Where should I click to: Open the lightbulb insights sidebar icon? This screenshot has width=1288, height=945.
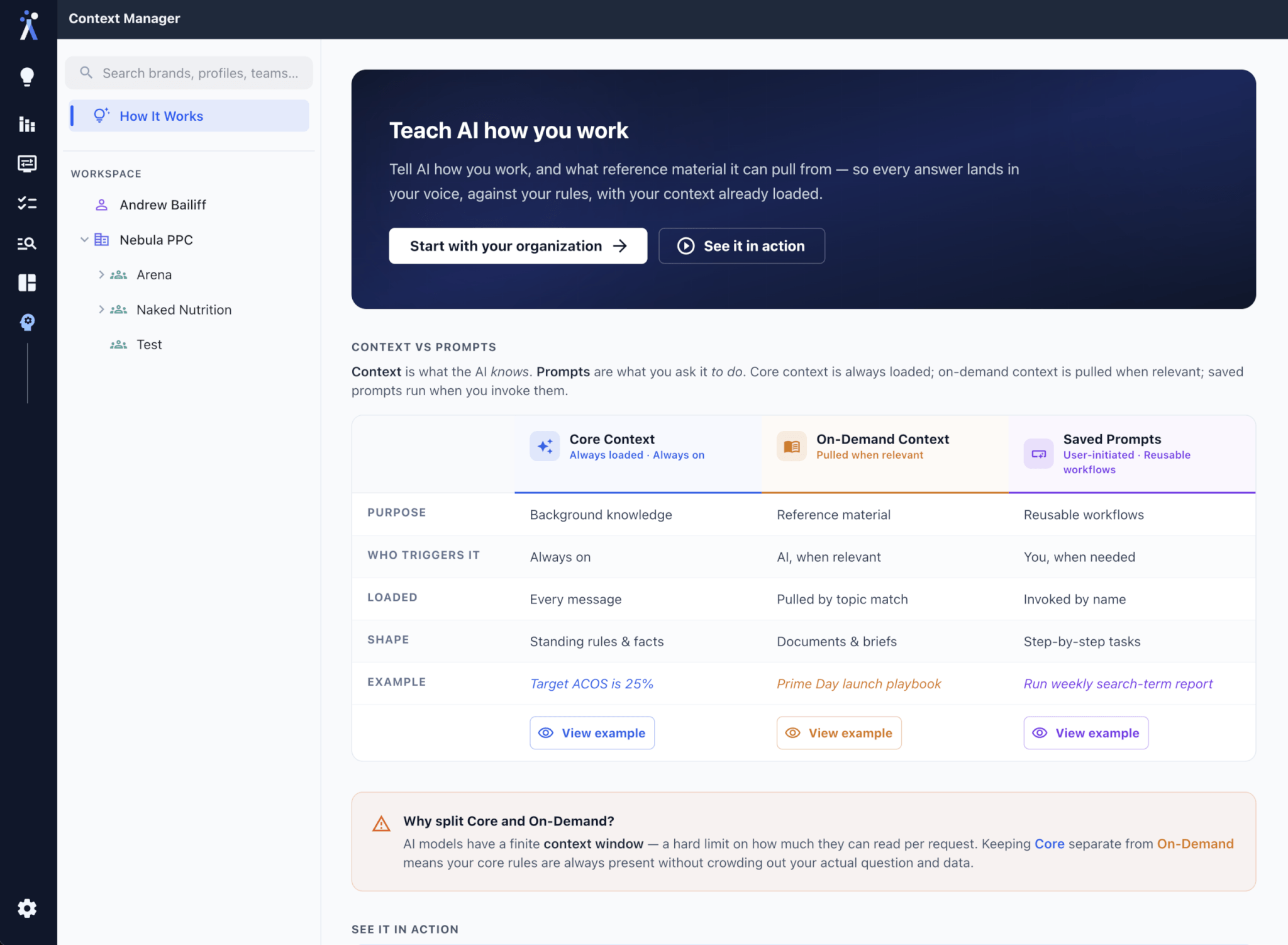tap(27, 77)
